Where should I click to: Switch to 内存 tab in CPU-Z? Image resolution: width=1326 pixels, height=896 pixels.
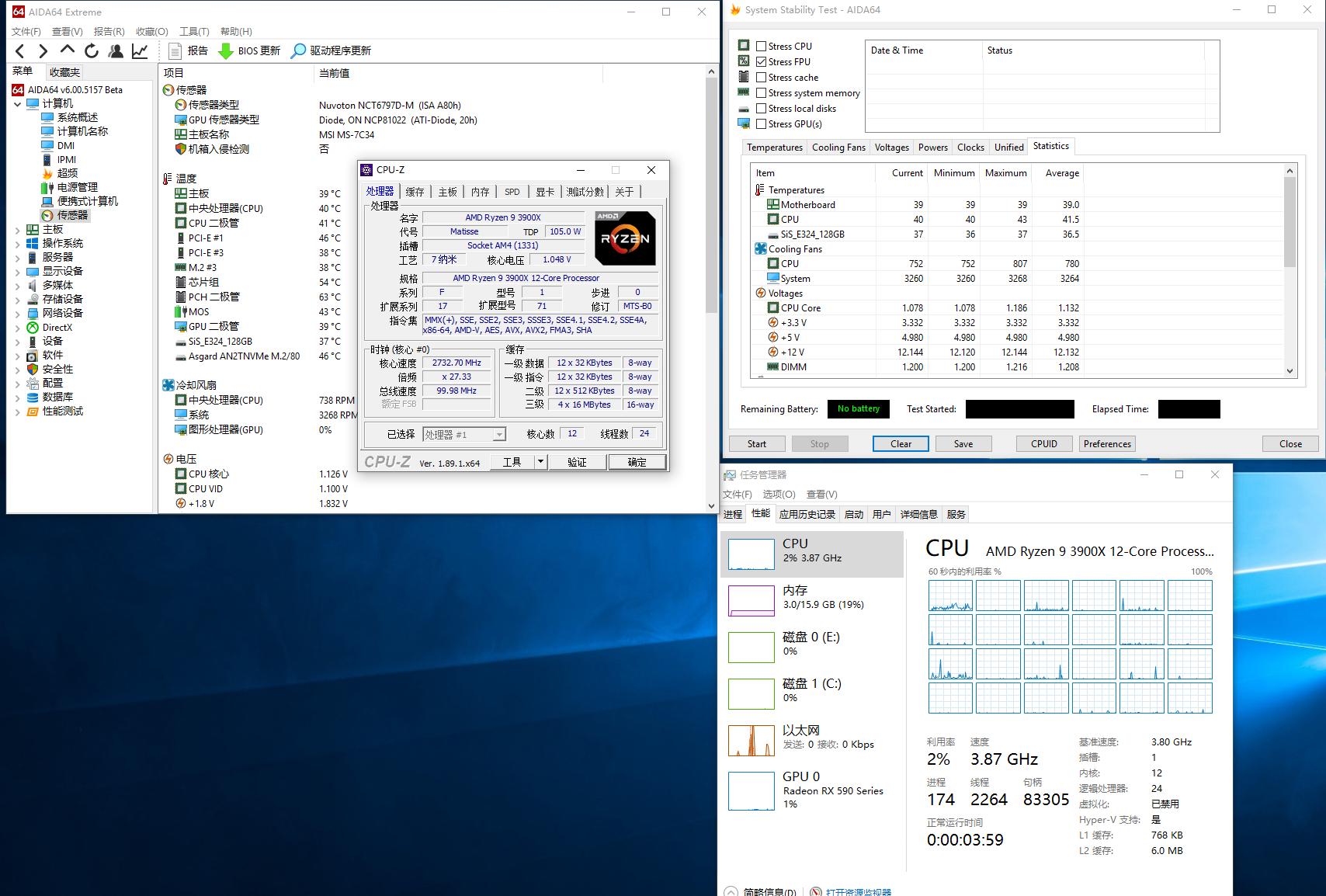480,192
